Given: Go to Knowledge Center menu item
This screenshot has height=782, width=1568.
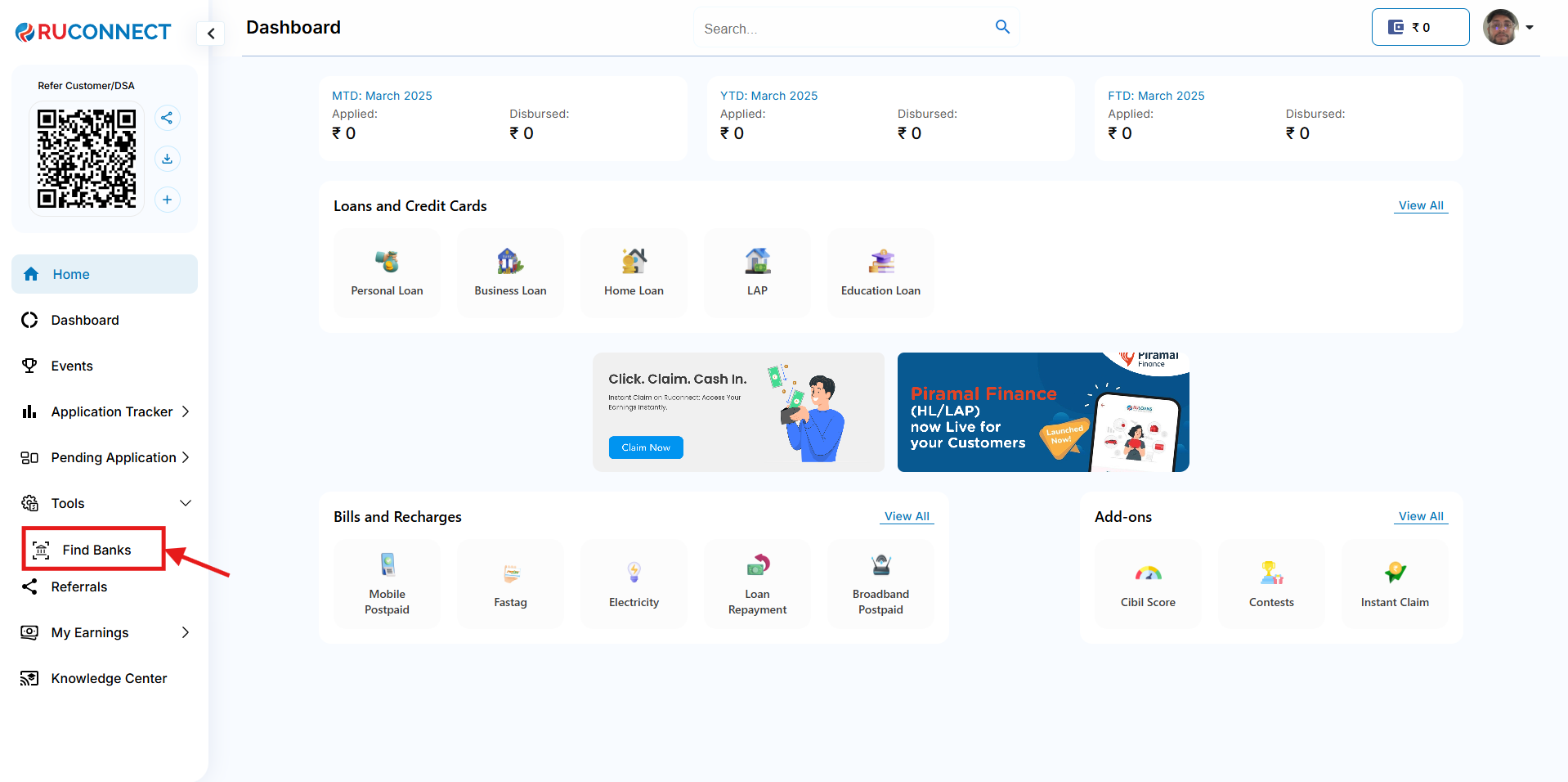Looking at the screenshot, I should 109,678.
